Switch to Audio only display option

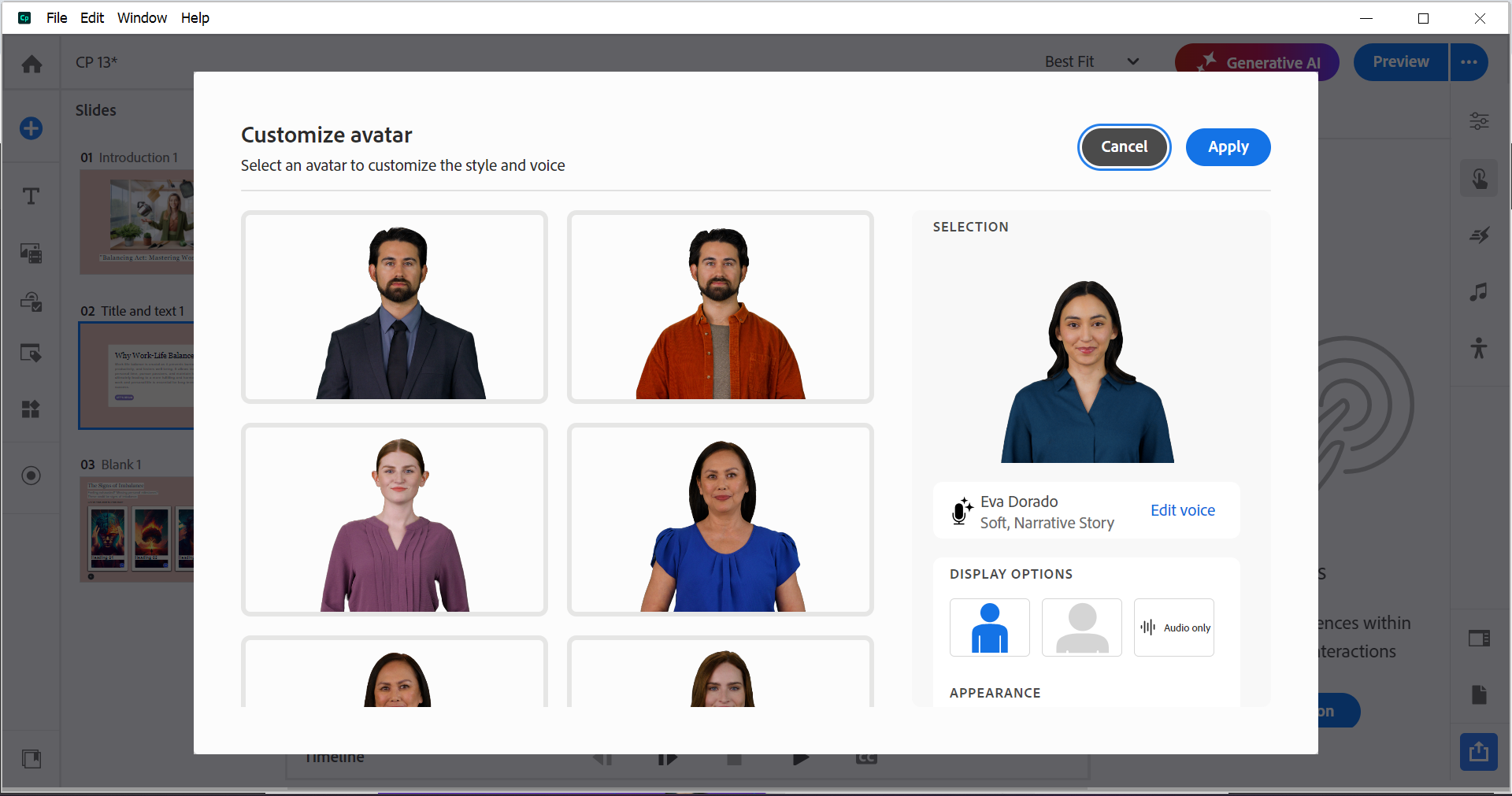click(x=1173, y=628)
